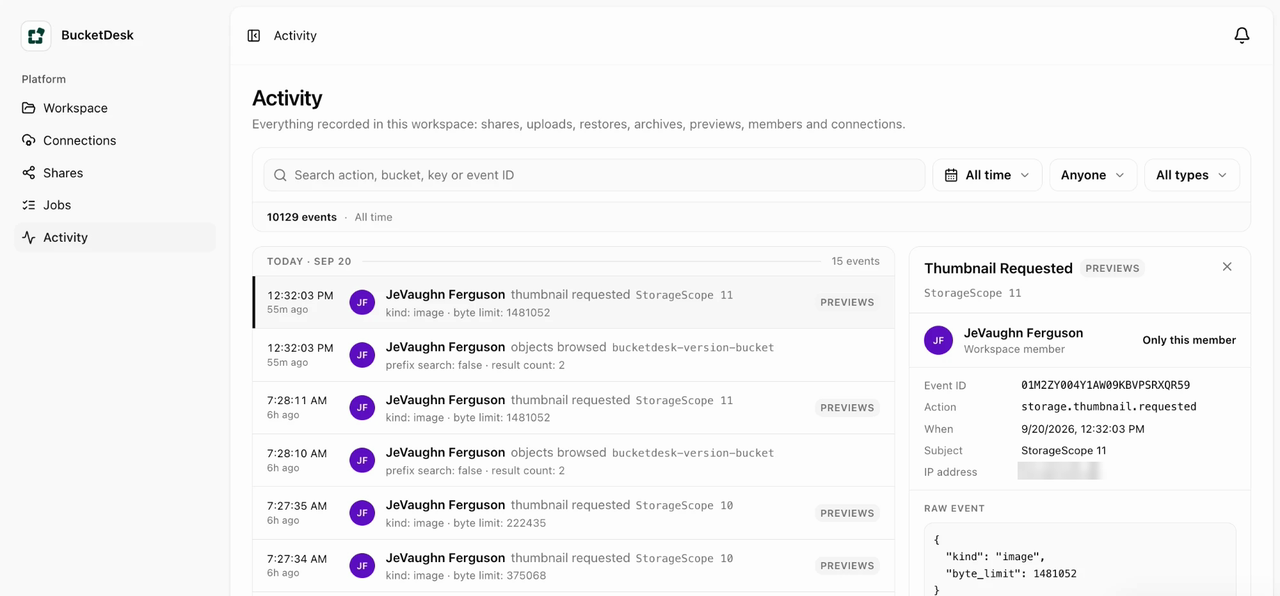Go to Connections in sidebar
1280x596 pixels.
pyautogui.click(x=115, y=140)
